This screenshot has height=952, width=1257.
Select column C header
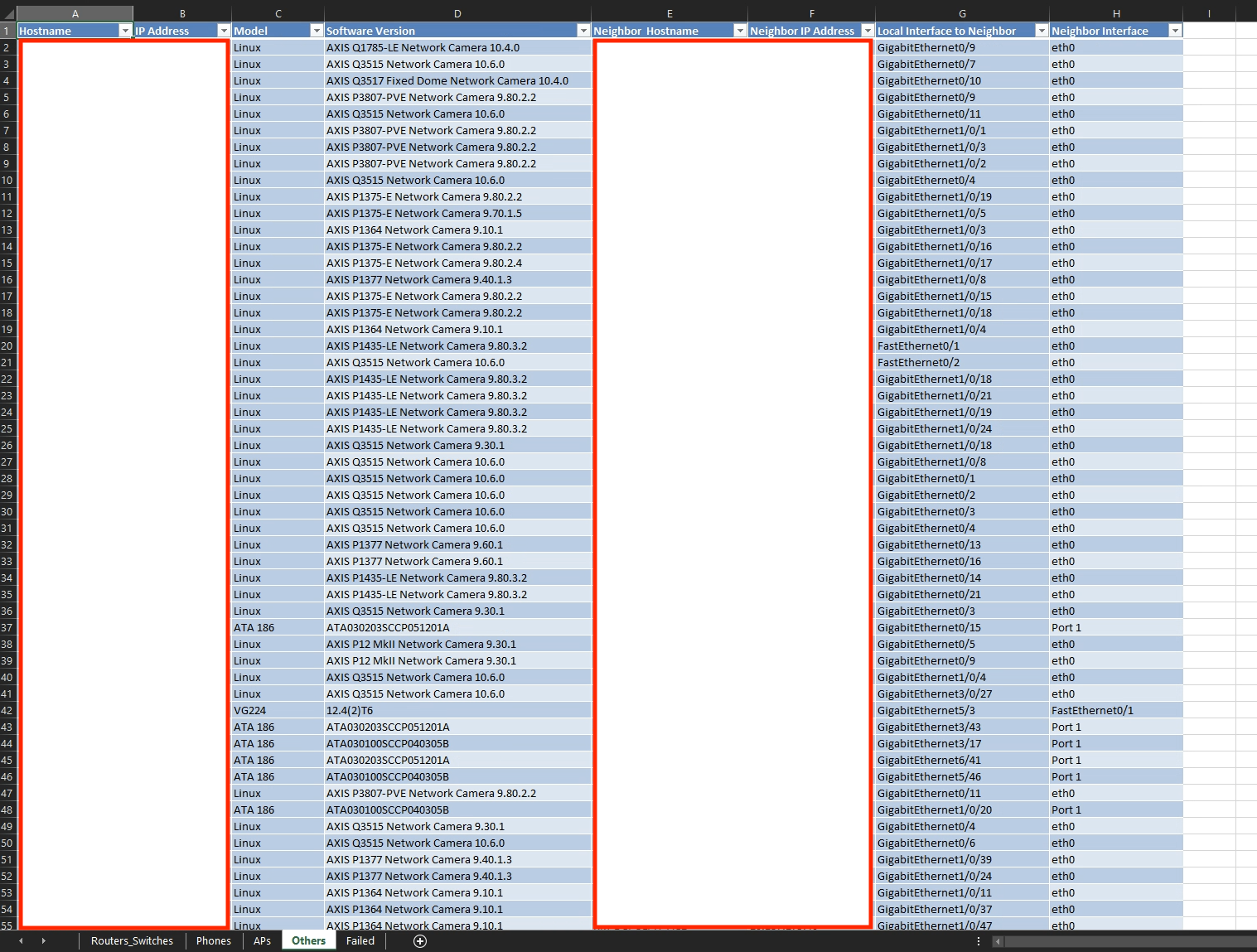tap(278, 13)
